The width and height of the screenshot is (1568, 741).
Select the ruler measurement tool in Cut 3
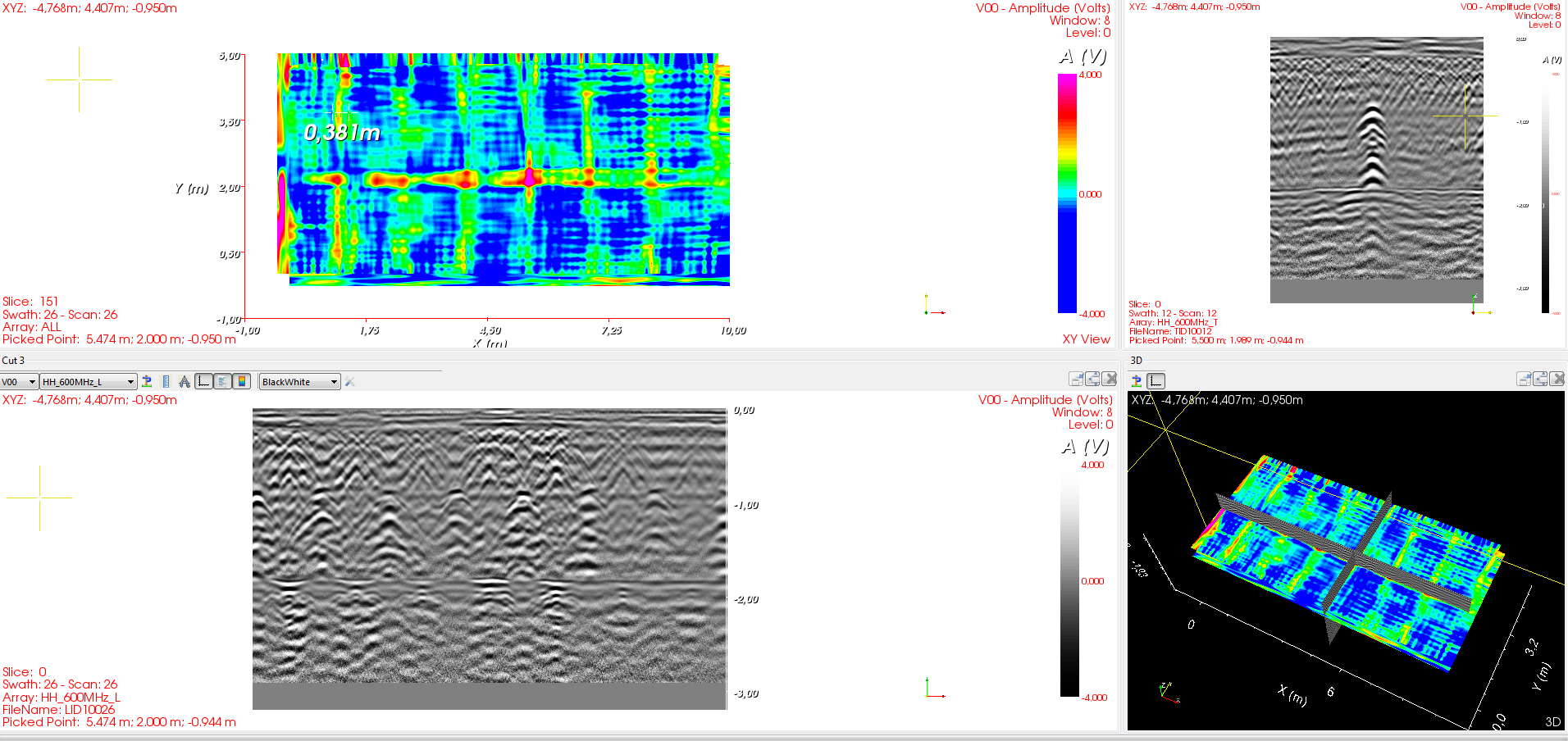166,381
